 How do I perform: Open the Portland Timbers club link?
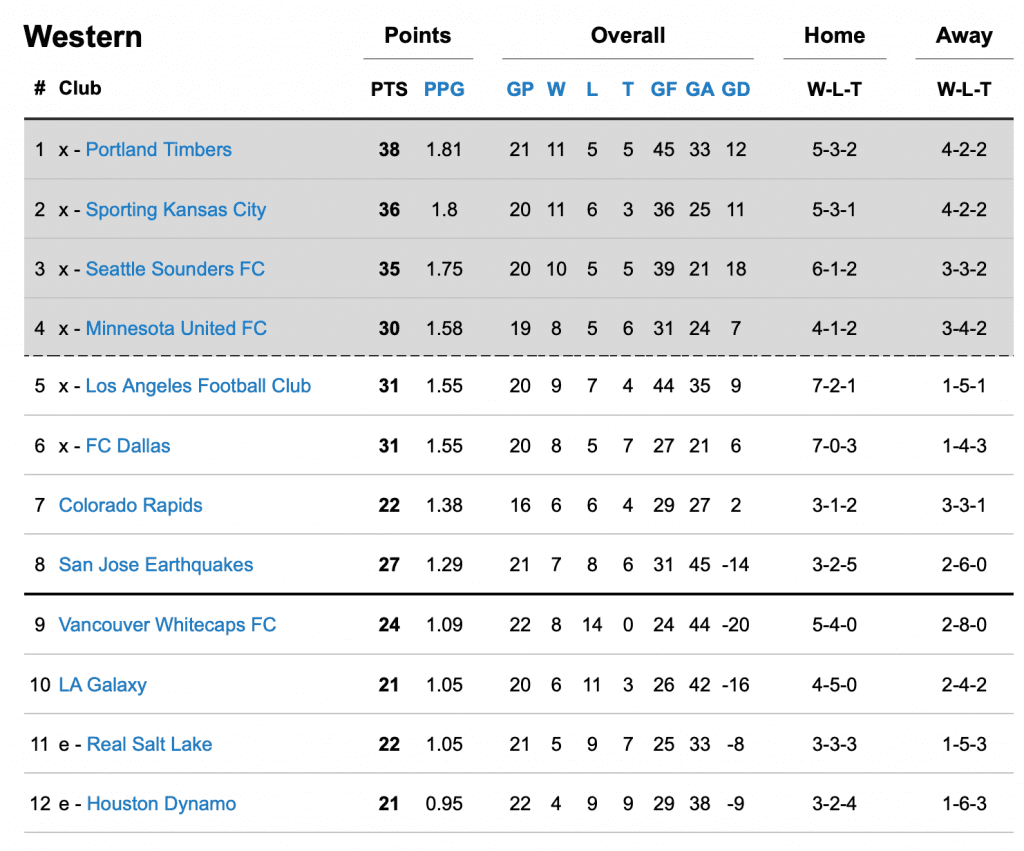click(x=159, y=150)
